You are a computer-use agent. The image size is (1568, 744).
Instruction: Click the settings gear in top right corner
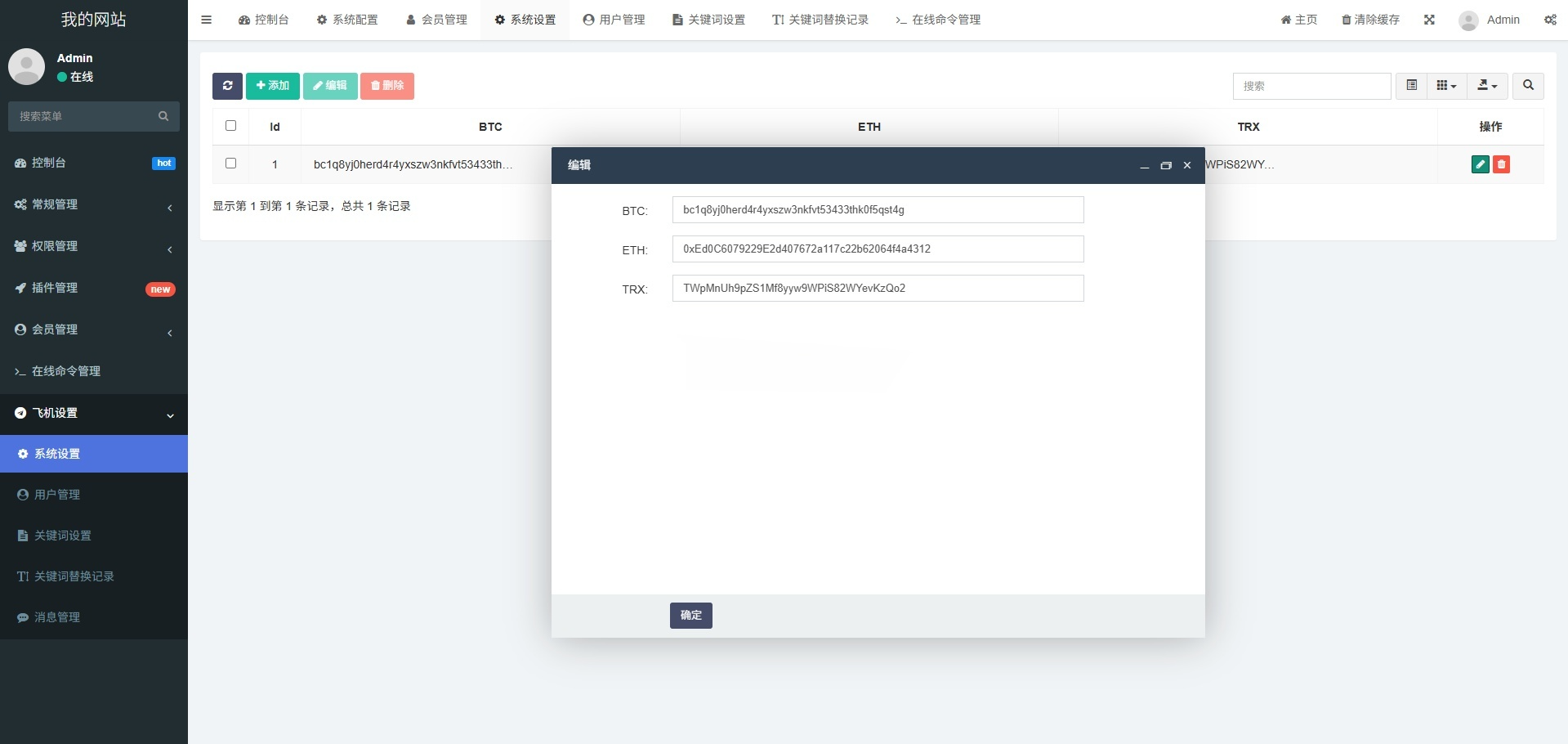coord(1549,19)
